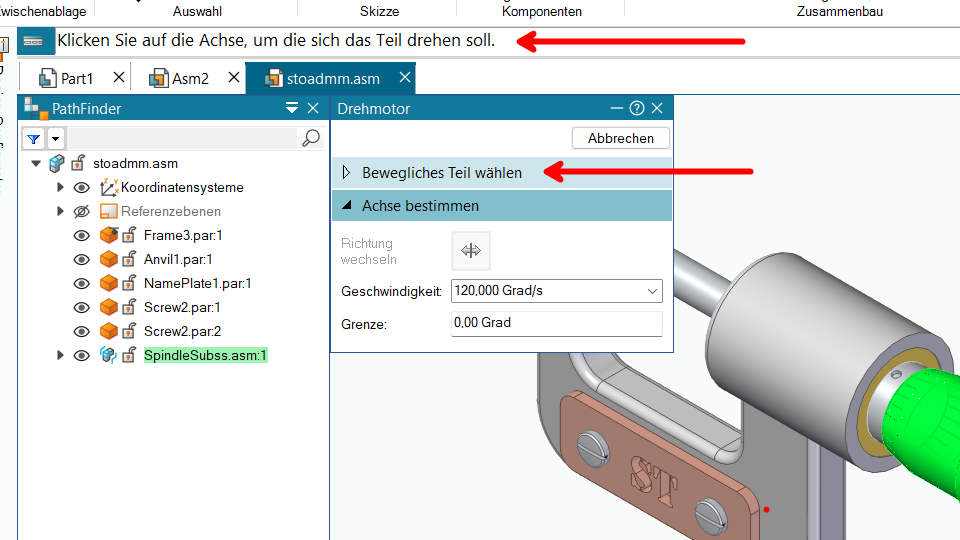Open the Komponenten ribbon group
This screenshot has height=540, width=960.
[x=542, y=11]
